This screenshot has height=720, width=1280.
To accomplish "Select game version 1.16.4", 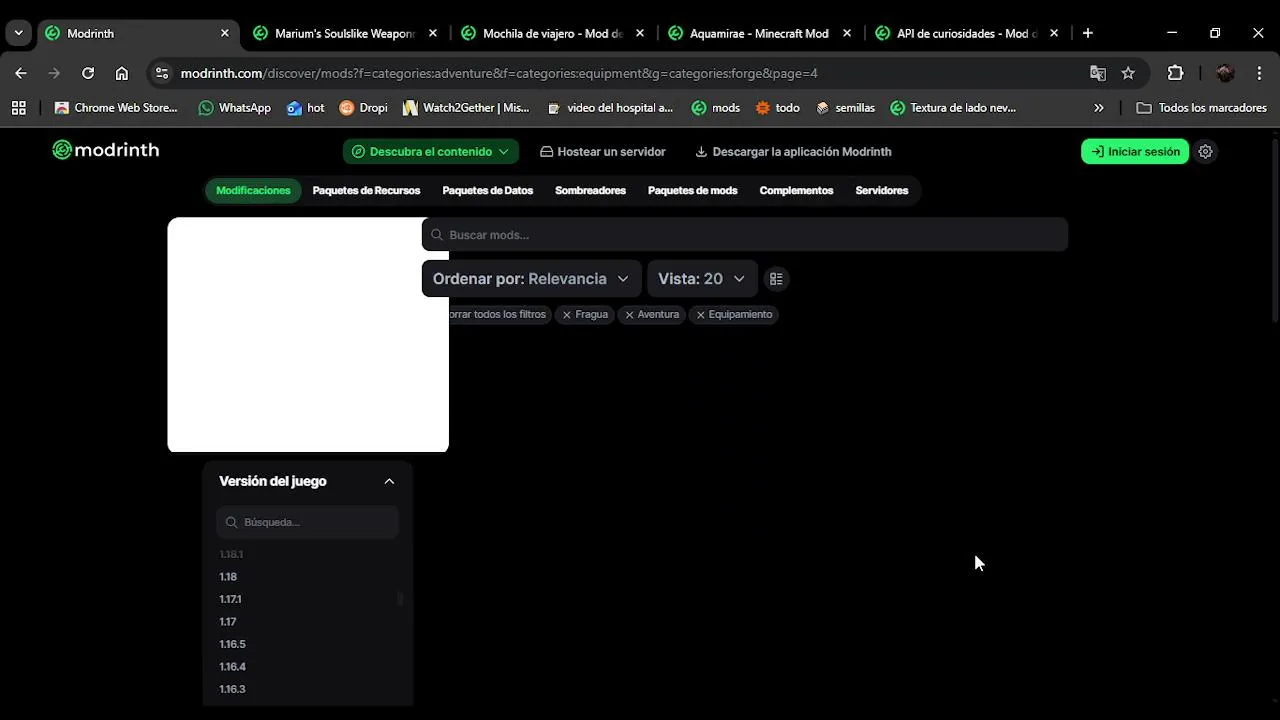I will [x=232, y=667].
